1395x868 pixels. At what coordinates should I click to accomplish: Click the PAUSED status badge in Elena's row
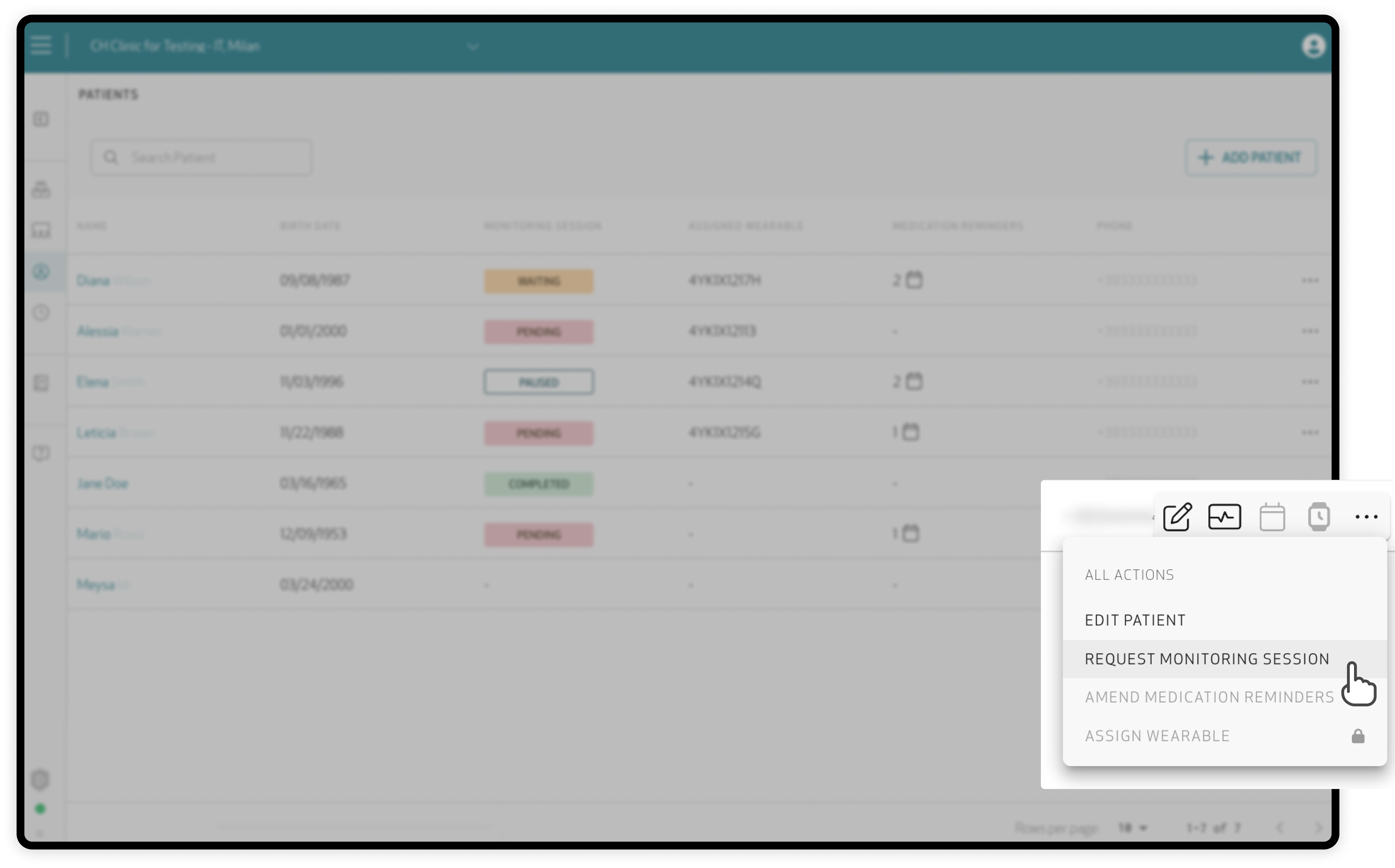[538, 382]
